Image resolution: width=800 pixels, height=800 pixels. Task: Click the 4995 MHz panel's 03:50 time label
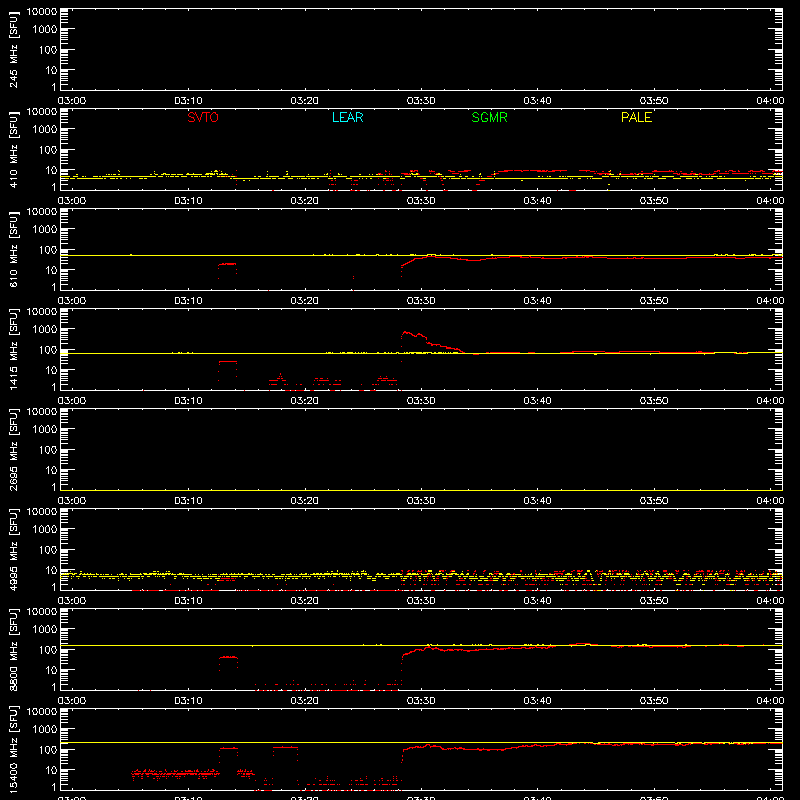click(654, 601)
